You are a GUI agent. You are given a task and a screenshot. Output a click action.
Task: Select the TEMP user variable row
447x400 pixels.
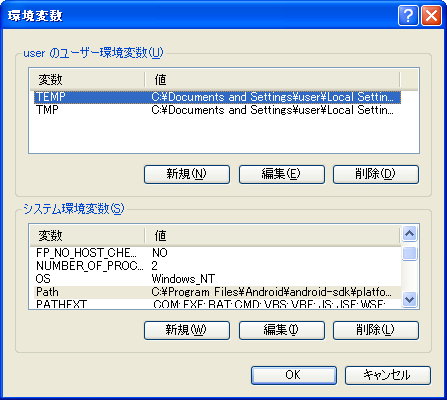pos(217,97)
